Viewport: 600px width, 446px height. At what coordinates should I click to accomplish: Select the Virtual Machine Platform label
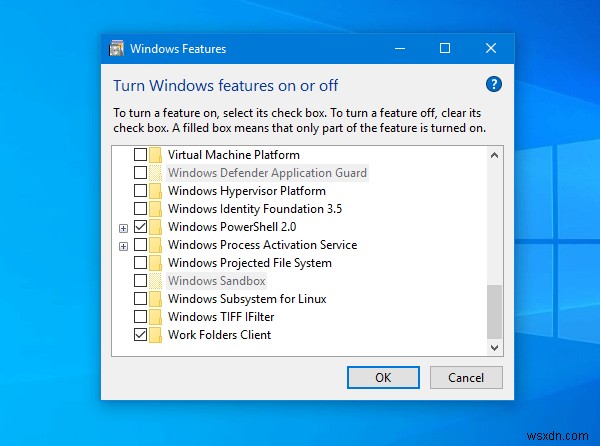[x=234, y=155]
